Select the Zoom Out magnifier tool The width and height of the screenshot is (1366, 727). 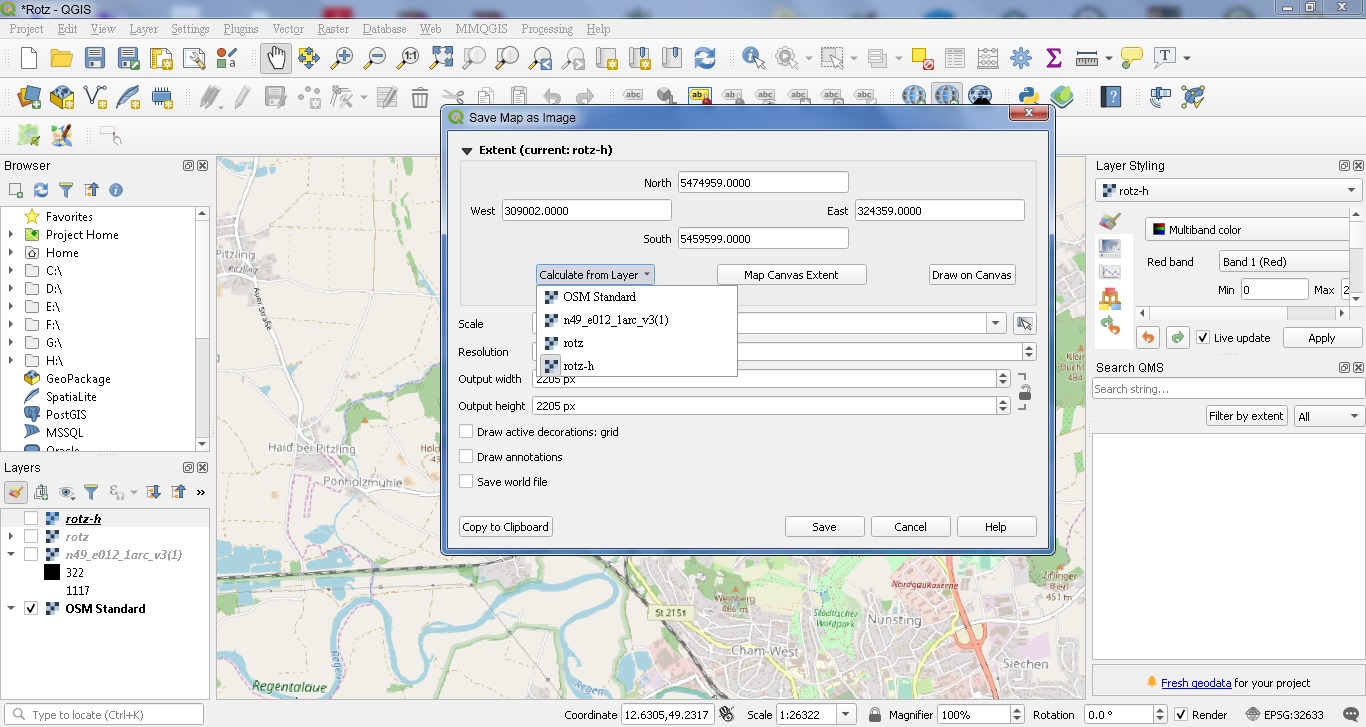(x=375, y=58)
